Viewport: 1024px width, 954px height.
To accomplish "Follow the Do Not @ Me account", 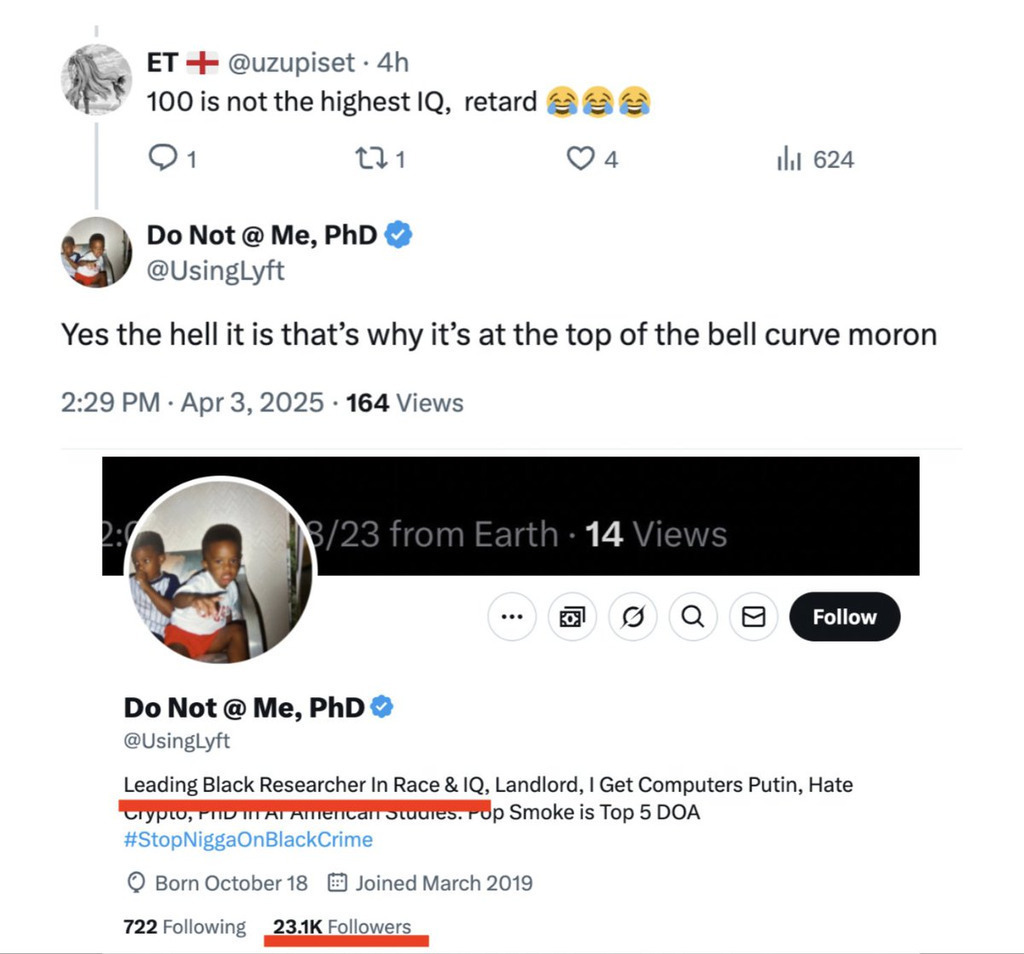I will pyautogui.click(x=844, y=618).
